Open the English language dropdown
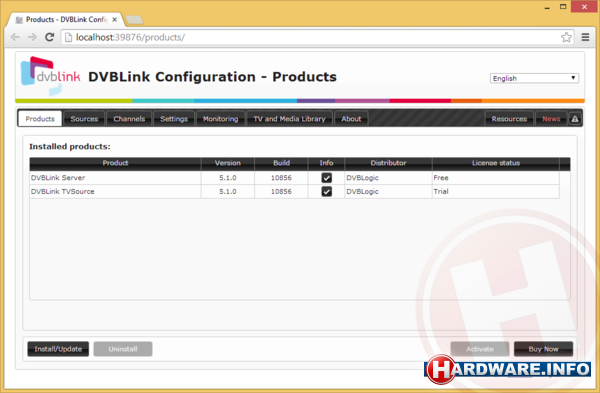600x393 pixels. 534,78
